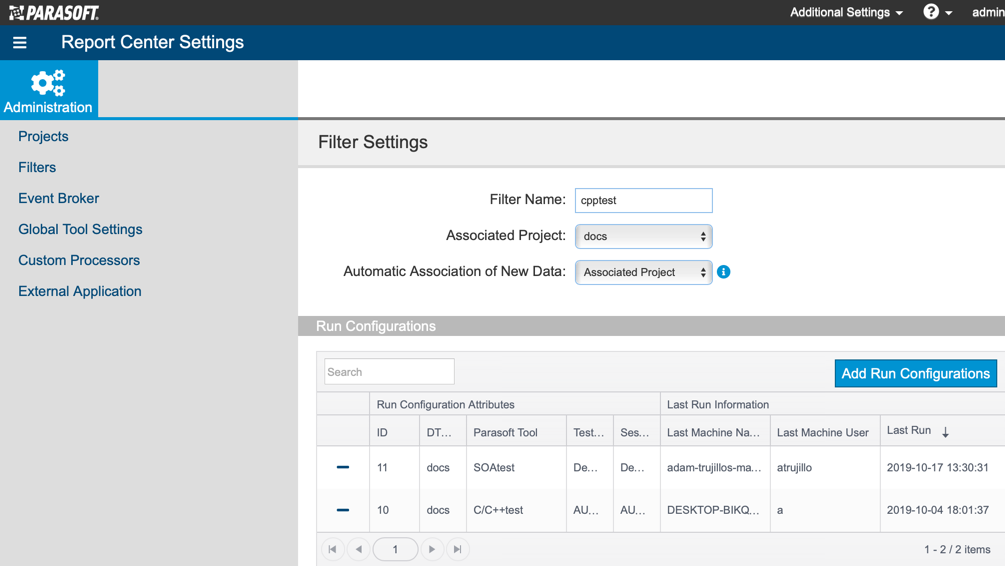Open Projects in the sidebar
1005x566 pixels.
point(43,137)
